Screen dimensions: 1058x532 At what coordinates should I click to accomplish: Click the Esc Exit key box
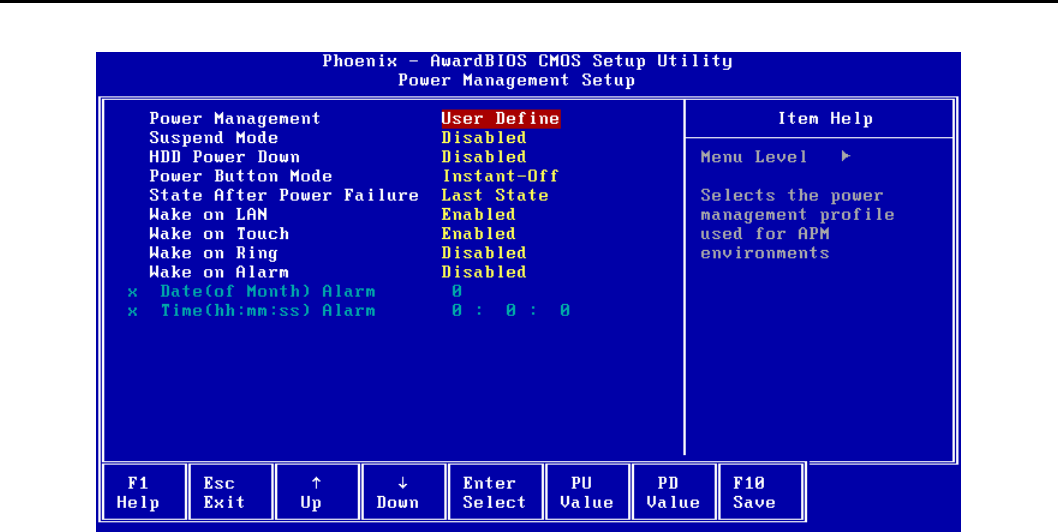point(231,492)
